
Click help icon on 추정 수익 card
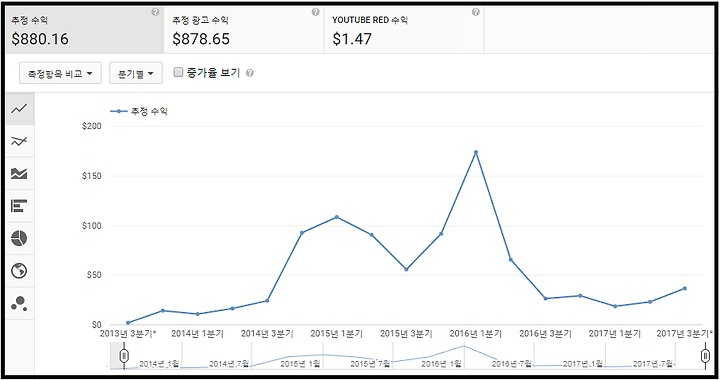point(155,12)
